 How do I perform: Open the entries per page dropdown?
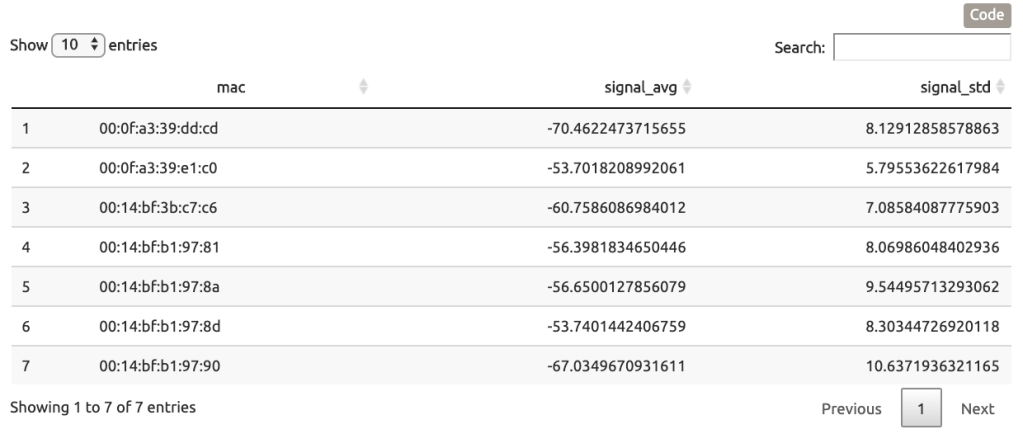click(x=80, y=46)
